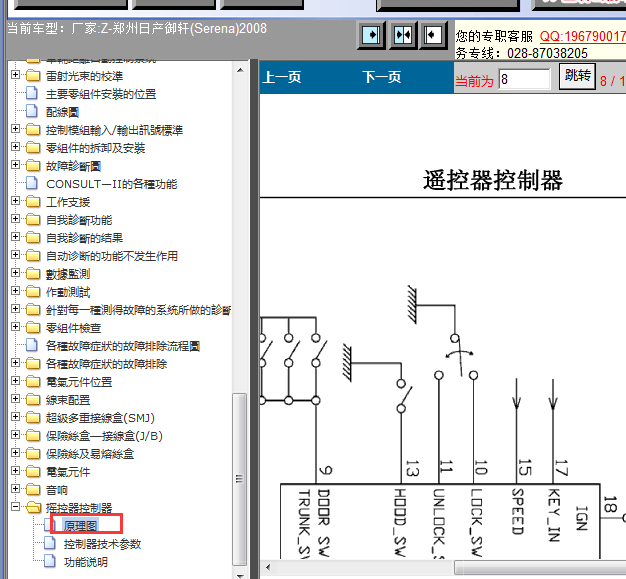Viewport: 626px width, 579px height.
Task: Click the 控制器技术参数 document page icon
Action: 50,543
